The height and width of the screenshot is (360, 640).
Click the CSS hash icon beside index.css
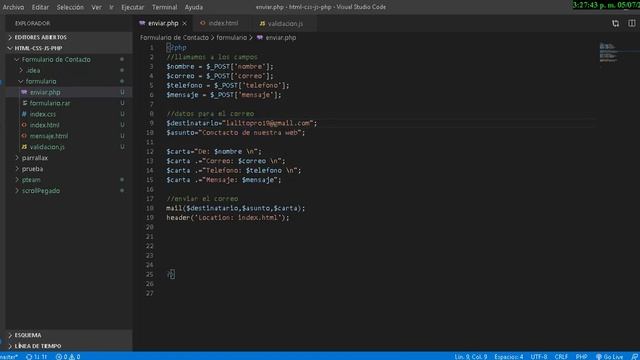[x=24, y=114]
